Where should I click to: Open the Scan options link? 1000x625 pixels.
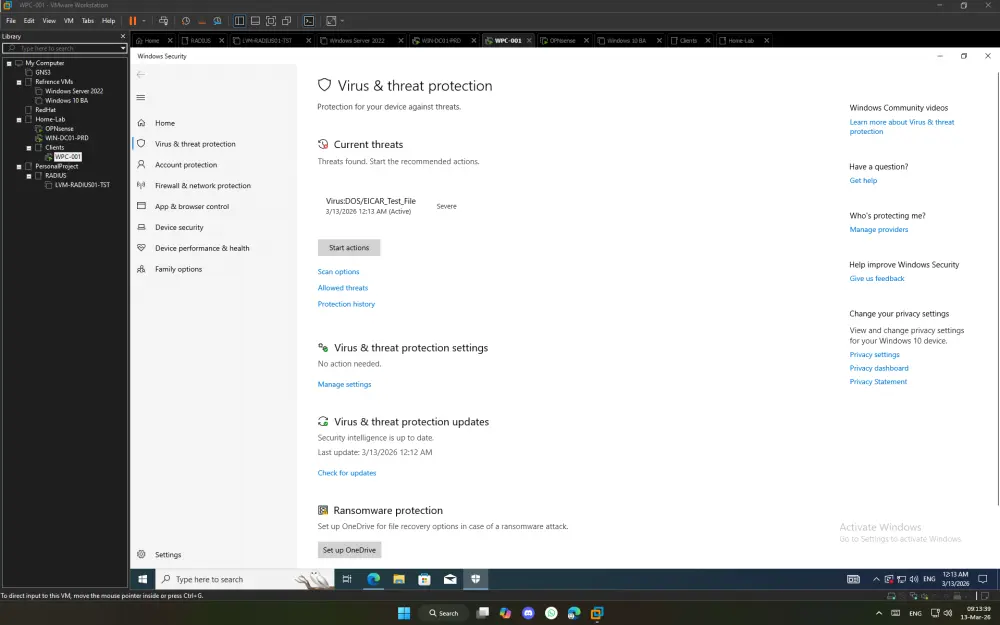(338, 272)
